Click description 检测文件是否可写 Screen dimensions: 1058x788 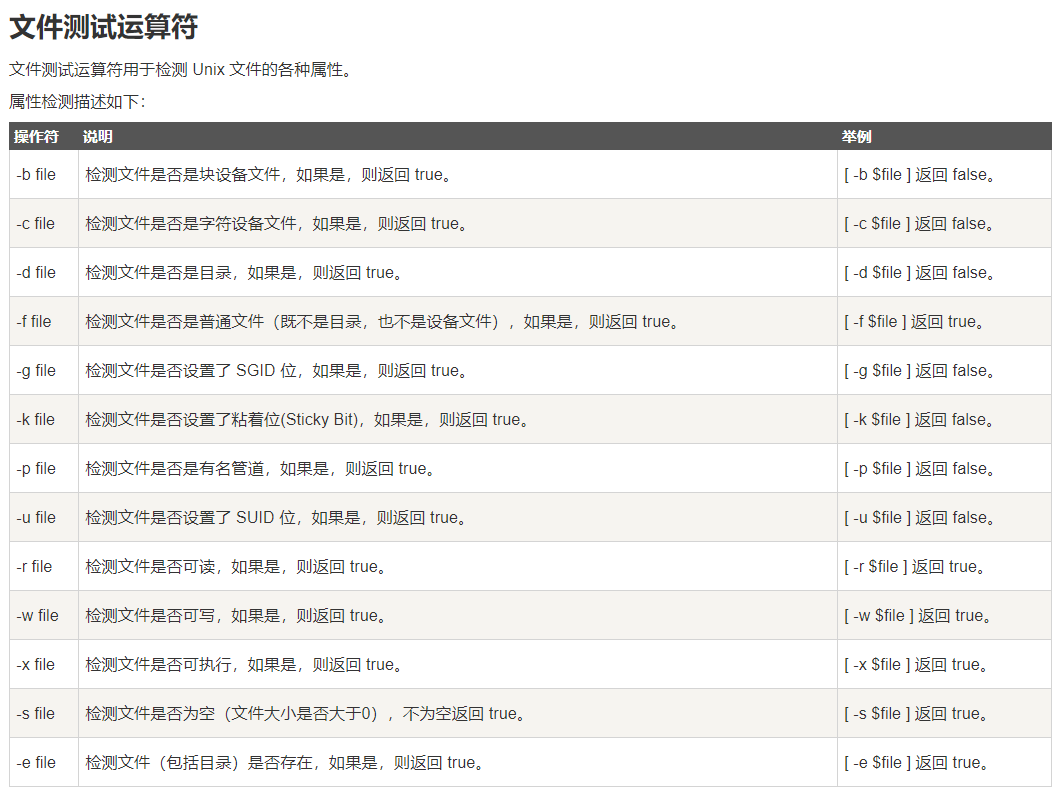tap(236, 616)
